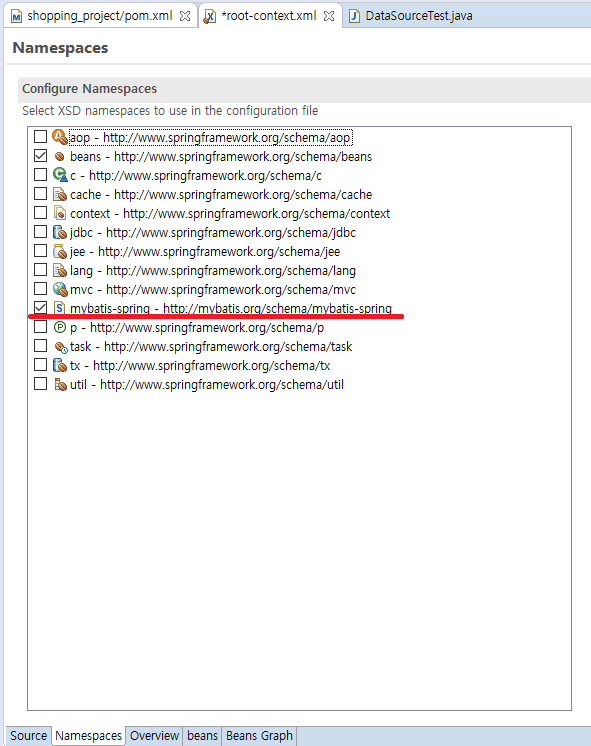Click the mybatis-spring namespace icon
The image size is (591, 746).
tap(59, 308)
